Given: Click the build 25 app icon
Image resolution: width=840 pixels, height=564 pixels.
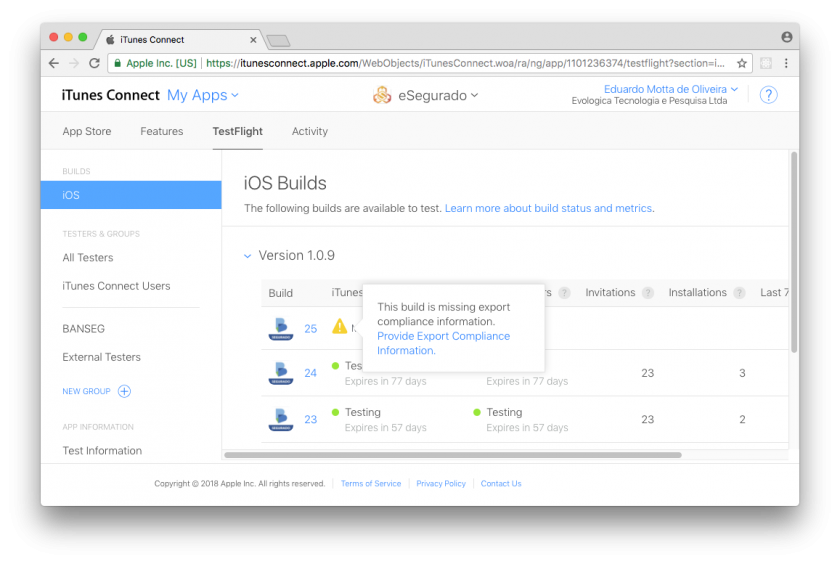Looking at the screenshot, I should [x=281, y=328].
